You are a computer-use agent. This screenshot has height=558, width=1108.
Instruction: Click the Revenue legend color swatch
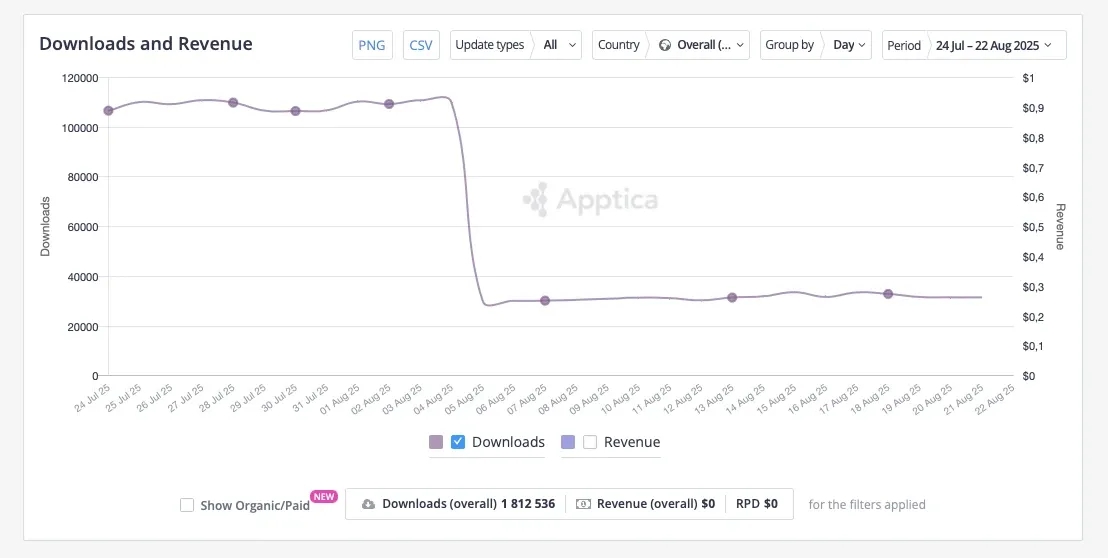568,442
